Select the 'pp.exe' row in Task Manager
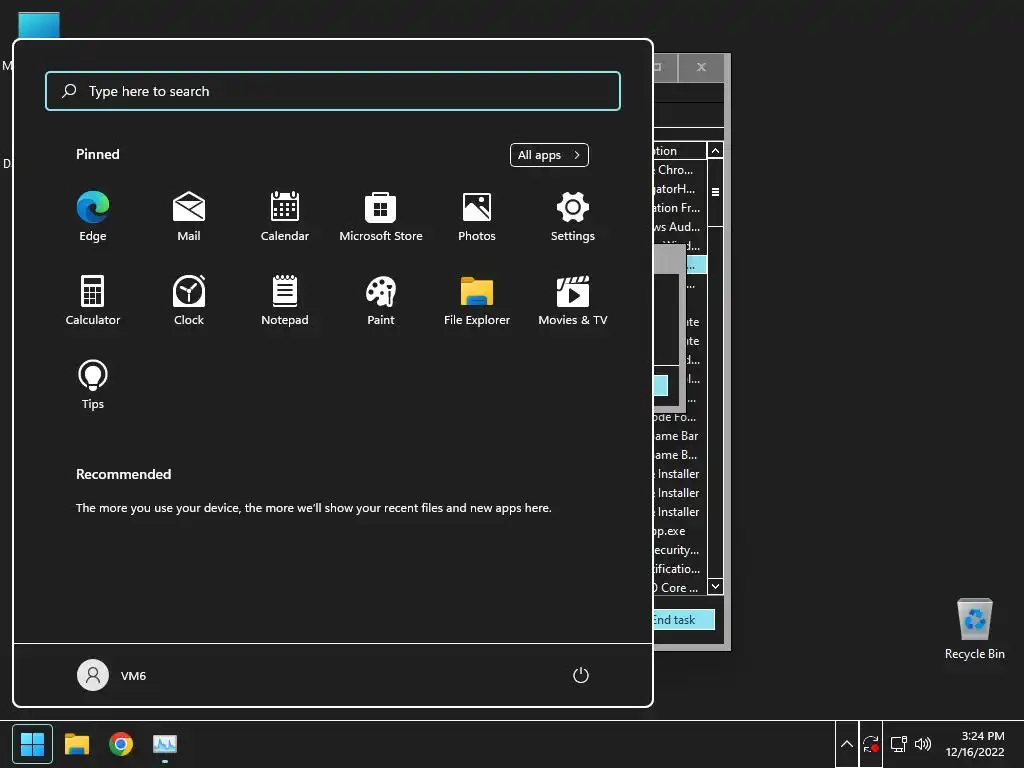The image size is (1024, 768). pos(680,531)
